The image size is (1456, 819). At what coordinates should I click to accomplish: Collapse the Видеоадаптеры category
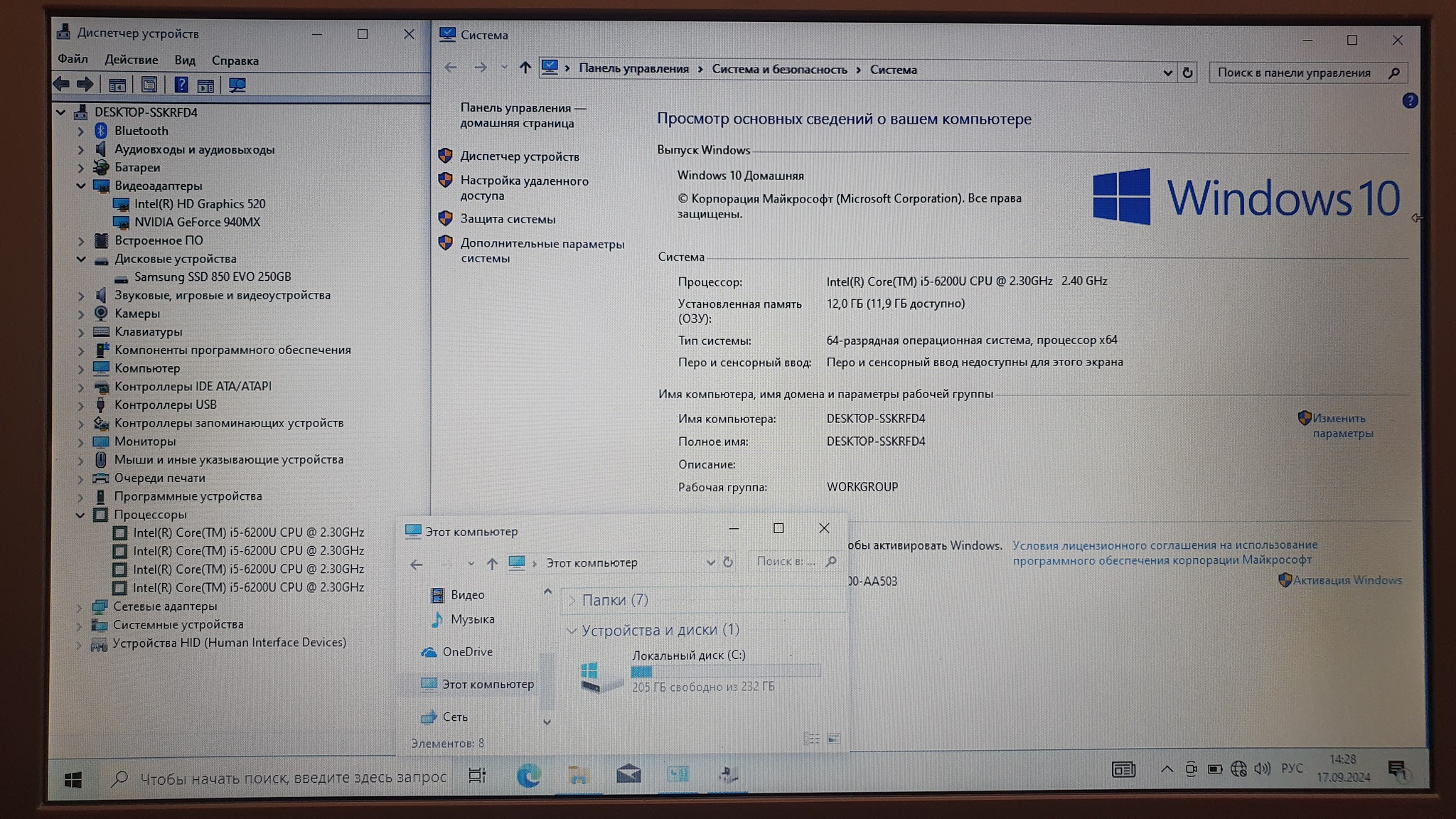[x=80, y=186]
